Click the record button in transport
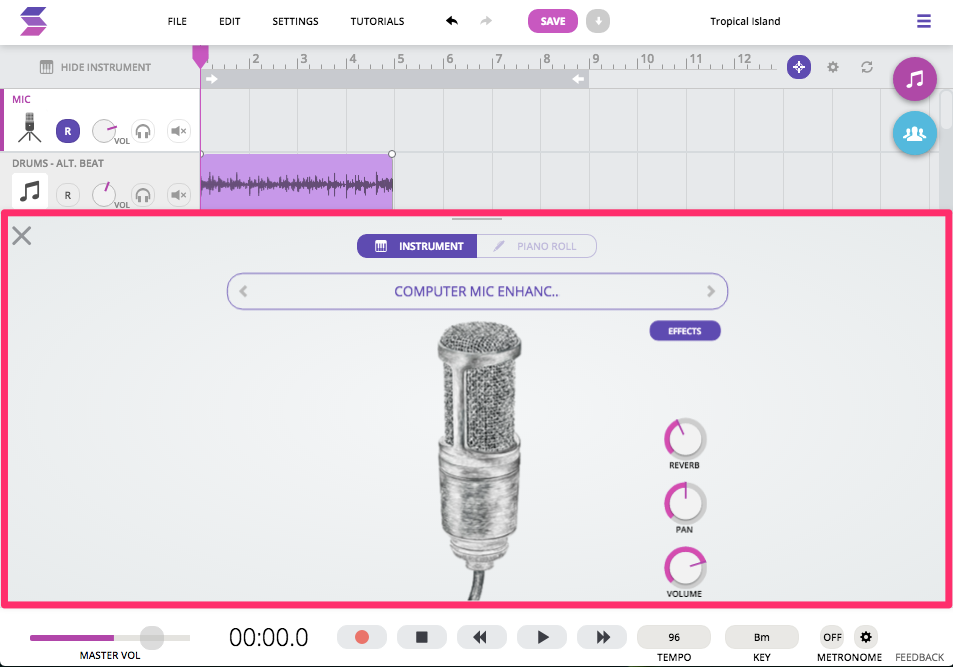This screenshot has height=667, width=953. 362,637
